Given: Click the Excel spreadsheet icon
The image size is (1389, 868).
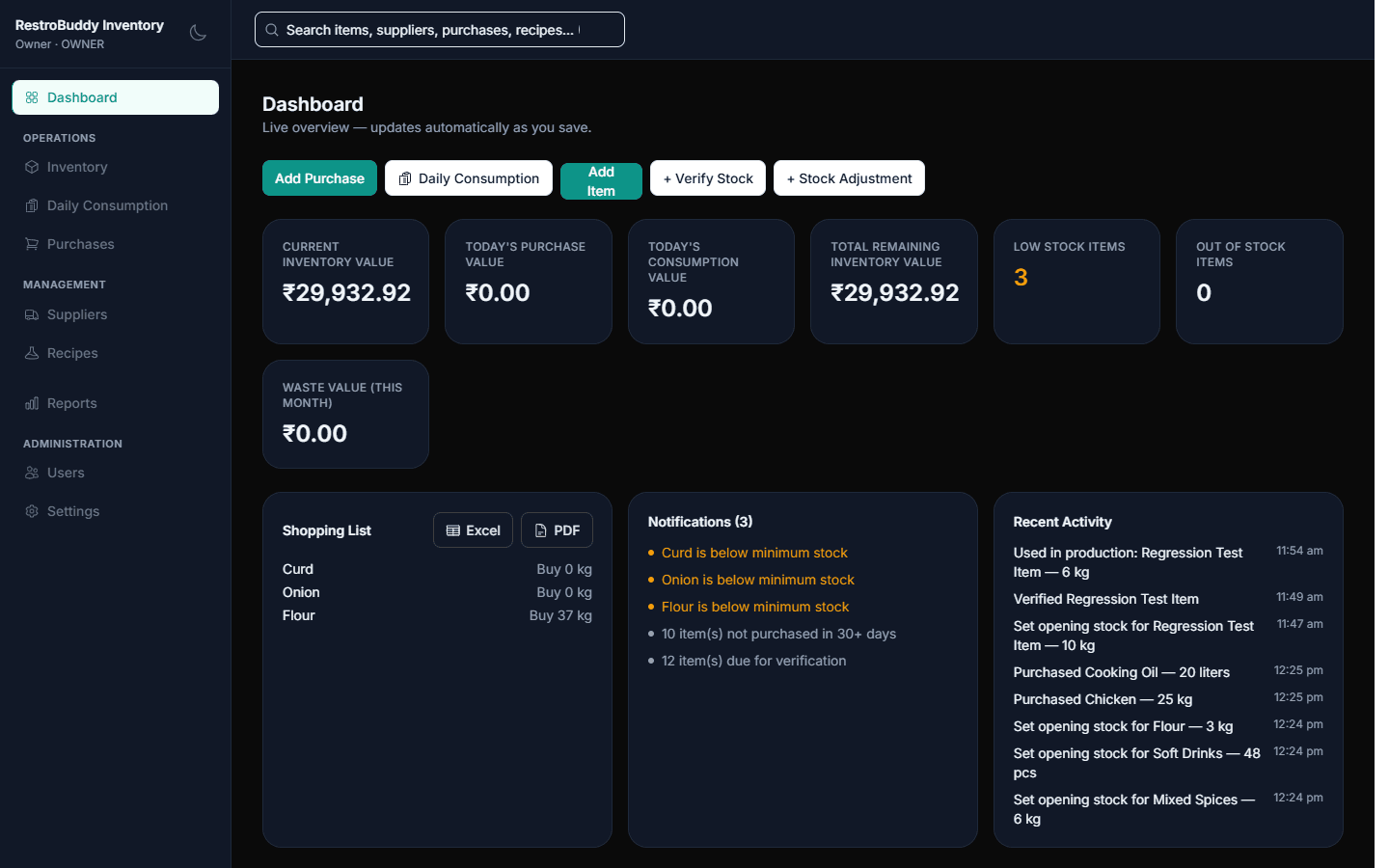Looking at the screenshot, I should 453,530.
